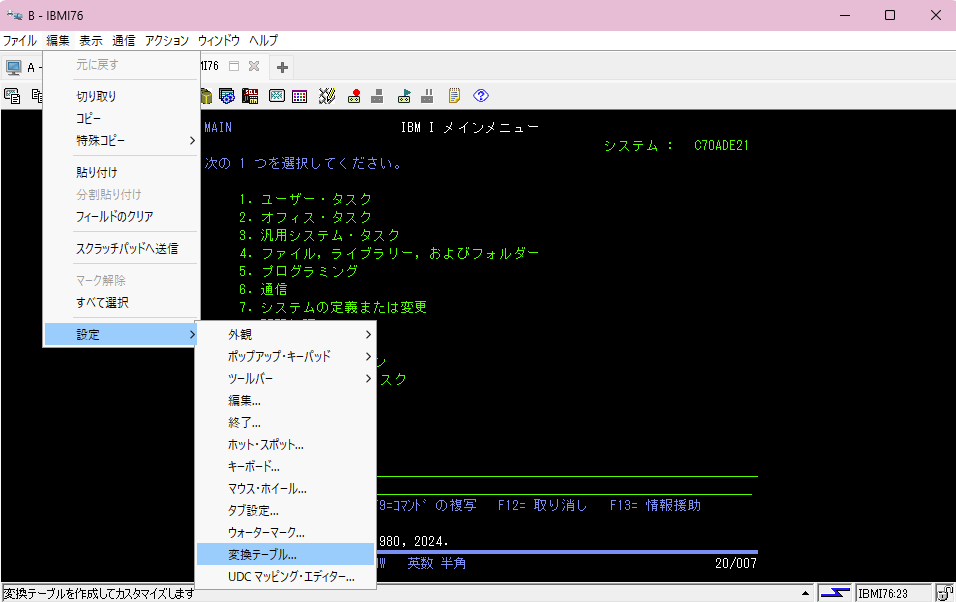Choose 貼り付け from the edit menu

point(122,173)
